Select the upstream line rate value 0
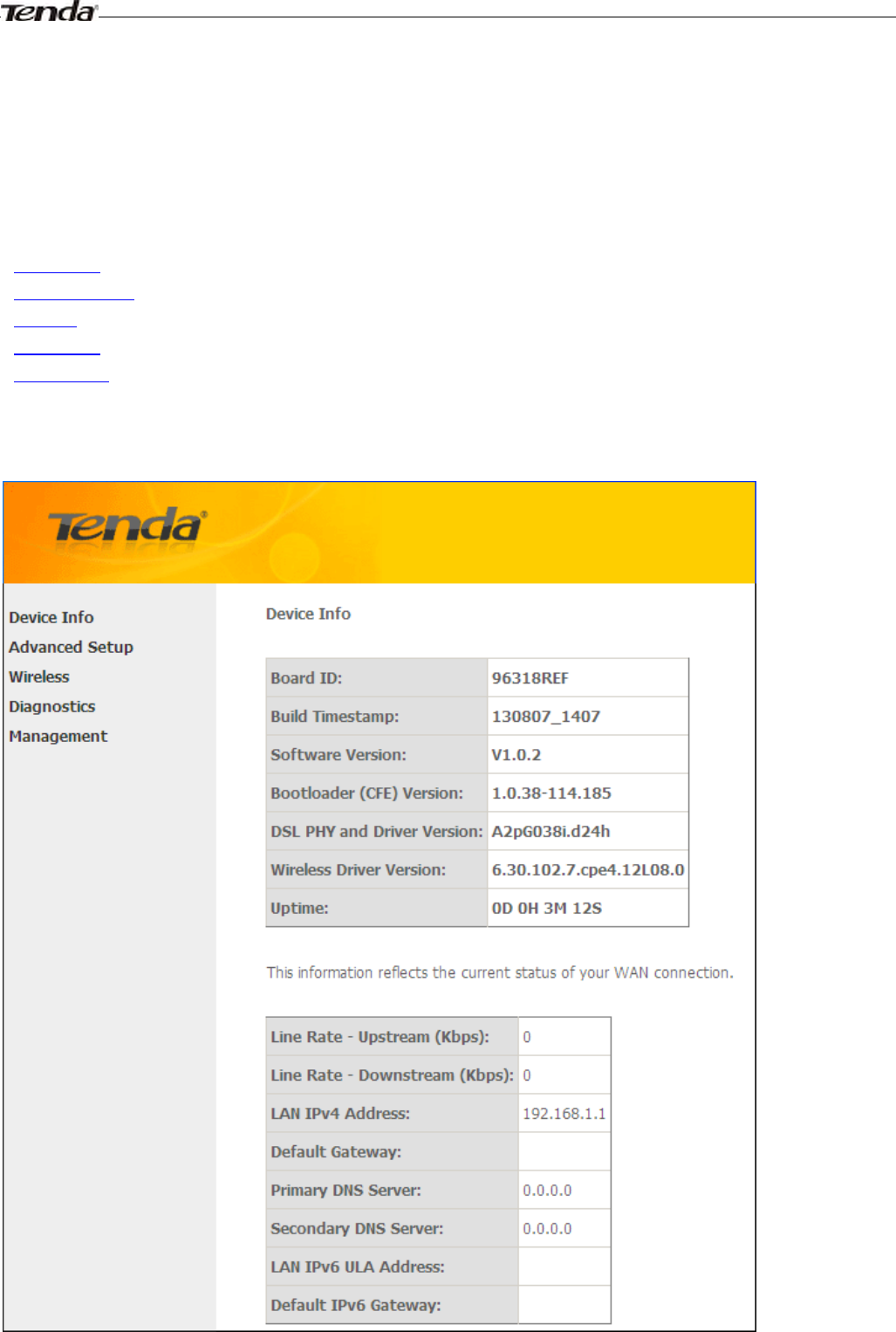Screen dimensions: 896x1332 [527, 1037]
